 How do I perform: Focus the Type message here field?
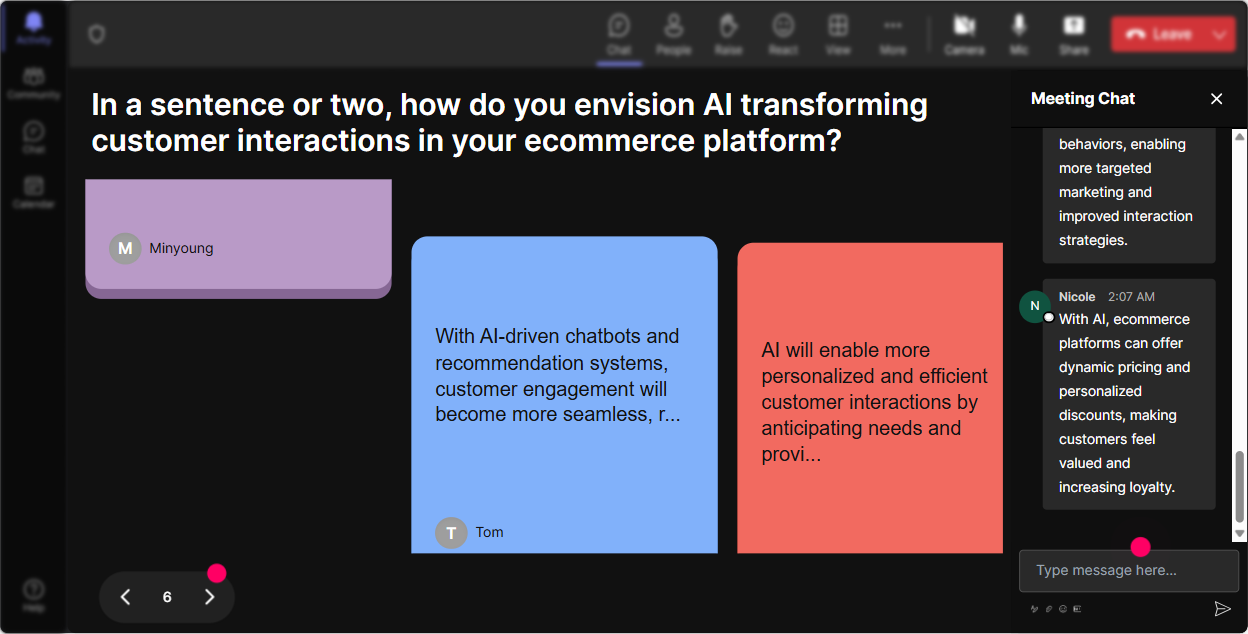coord(1129,571)
